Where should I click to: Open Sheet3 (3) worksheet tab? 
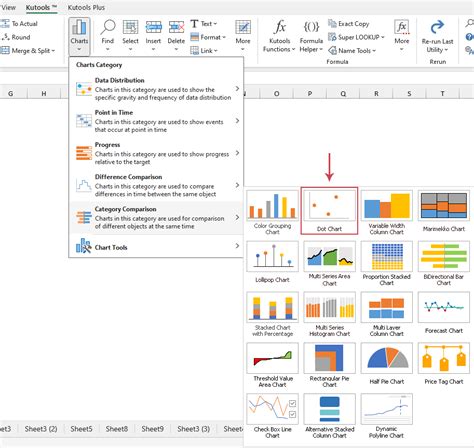[x=194, y=429]
